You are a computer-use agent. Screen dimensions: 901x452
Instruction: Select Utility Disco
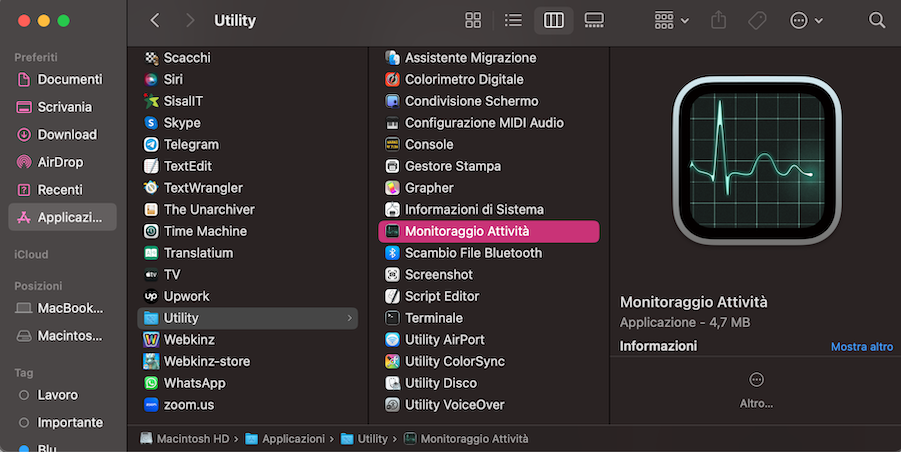point(489,383)
